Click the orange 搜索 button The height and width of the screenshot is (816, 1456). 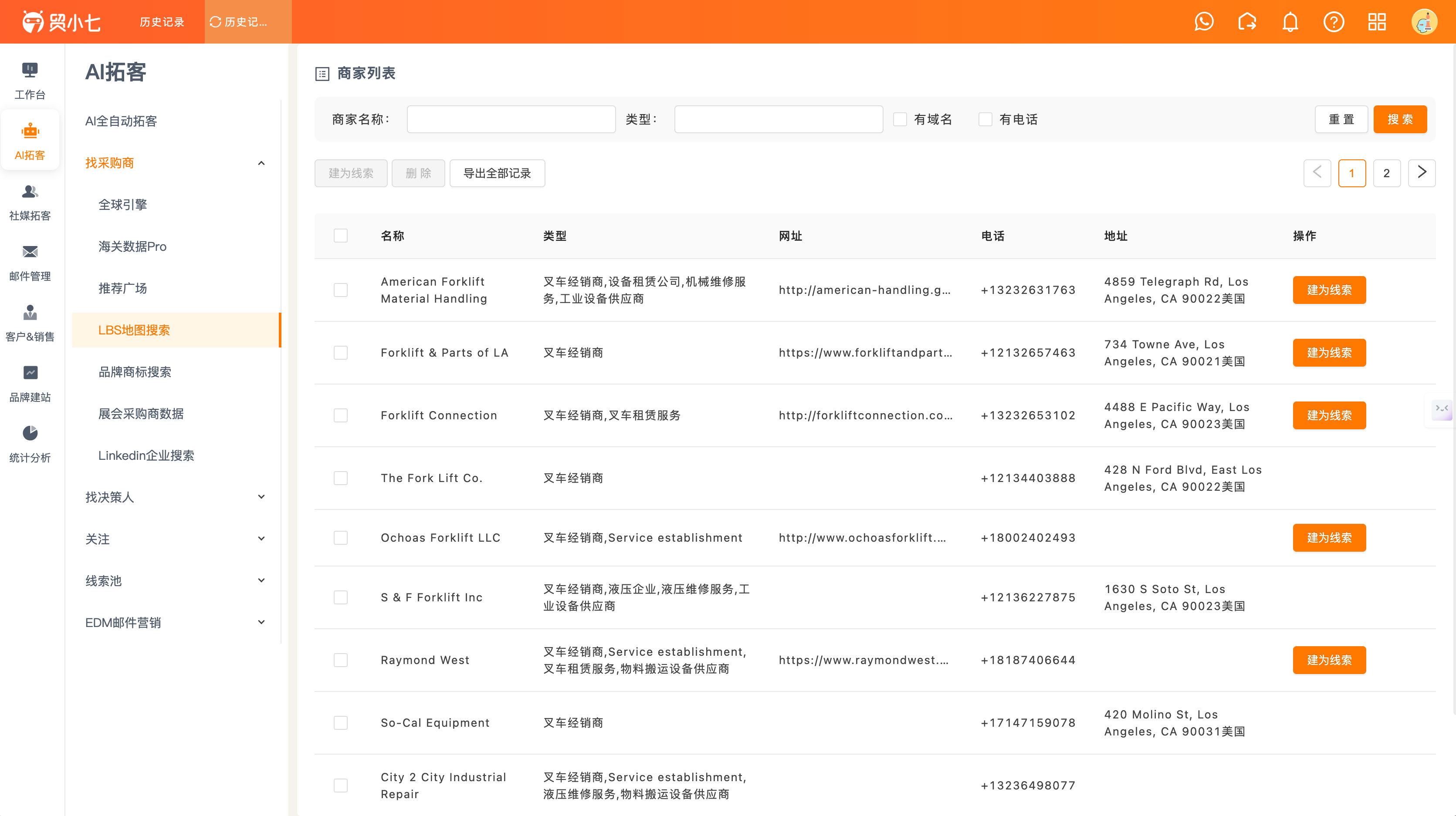pyautogui.click(x=1399, y=119)
